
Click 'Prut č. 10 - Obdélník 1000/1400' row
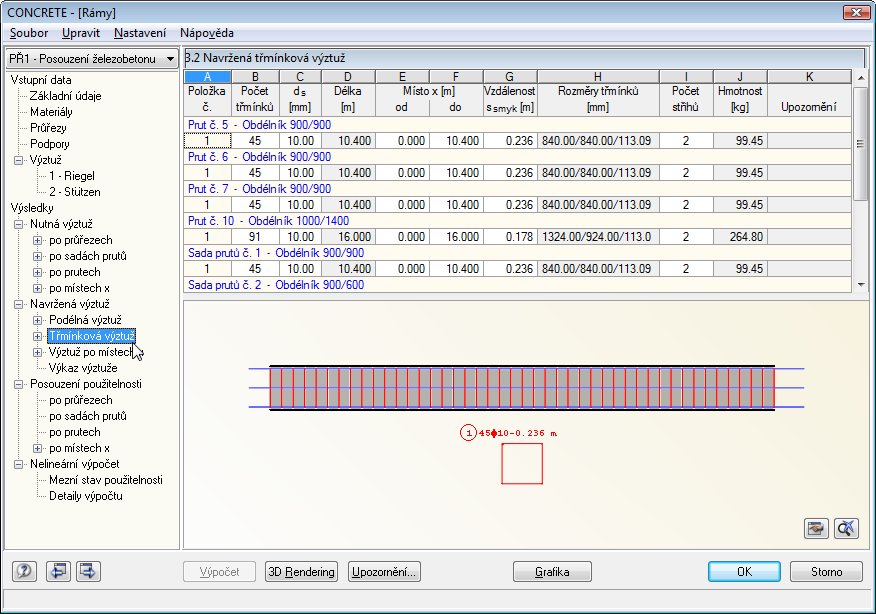(517, 221)
